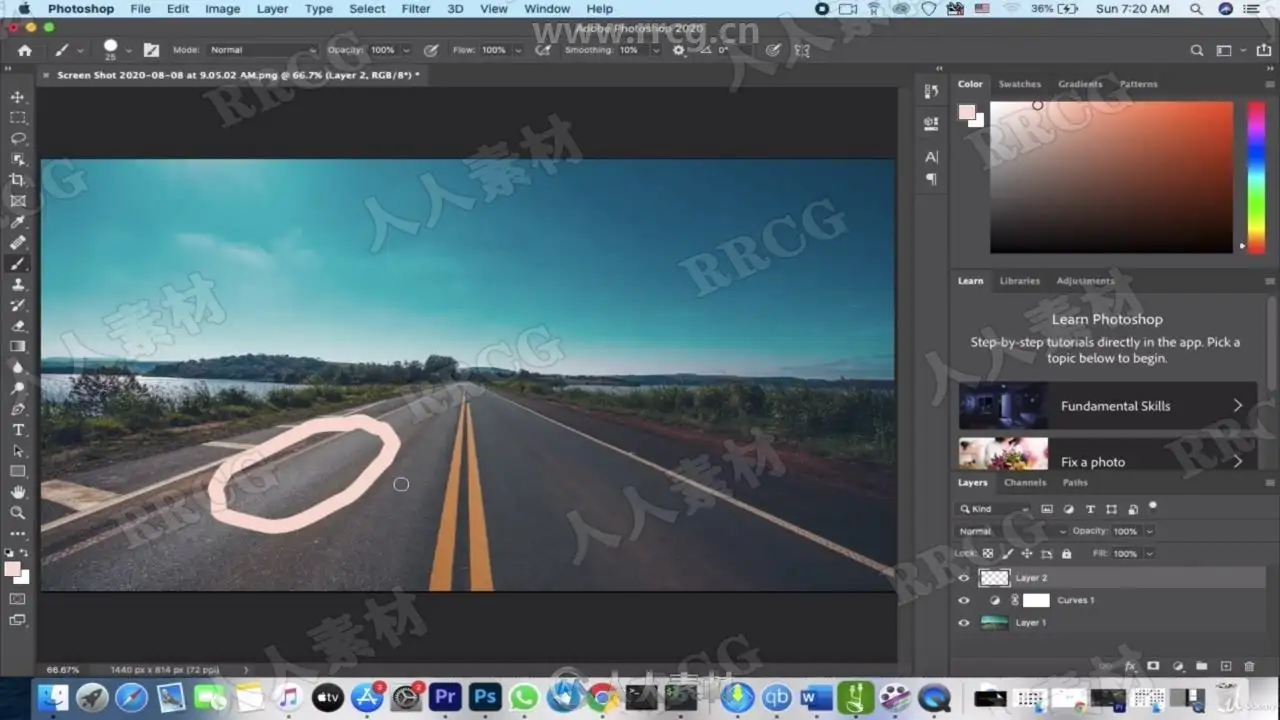Viewport: 1280px width, 720px height.
Task: Open the brush Opacity slider dropdown
Action: [406, 50]
